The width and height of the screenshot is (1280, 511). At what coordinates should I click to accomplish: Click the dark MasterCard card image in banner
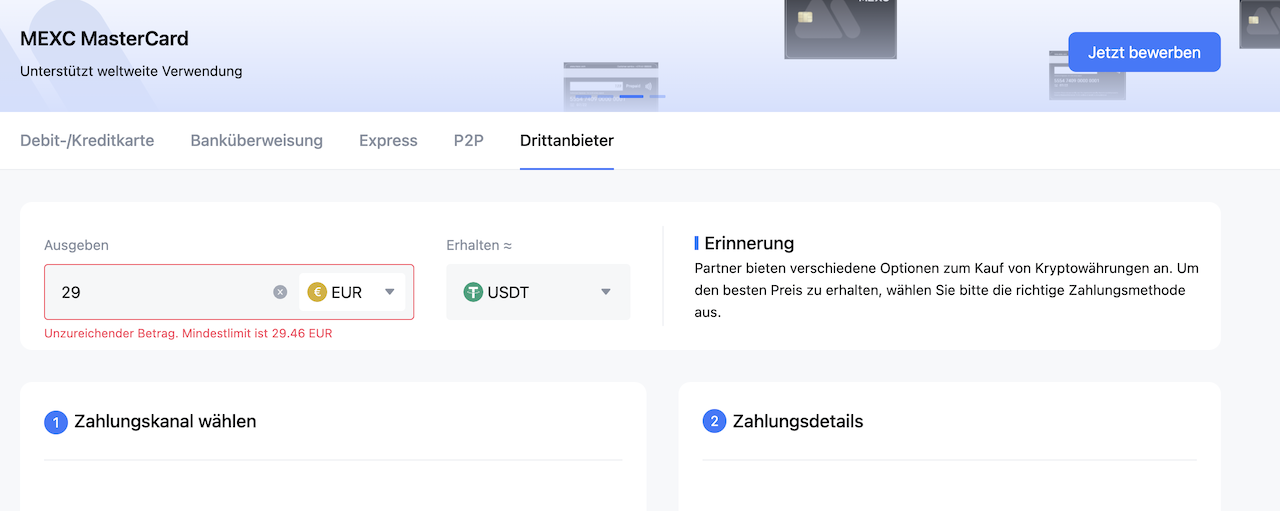(x=842, y=28)
